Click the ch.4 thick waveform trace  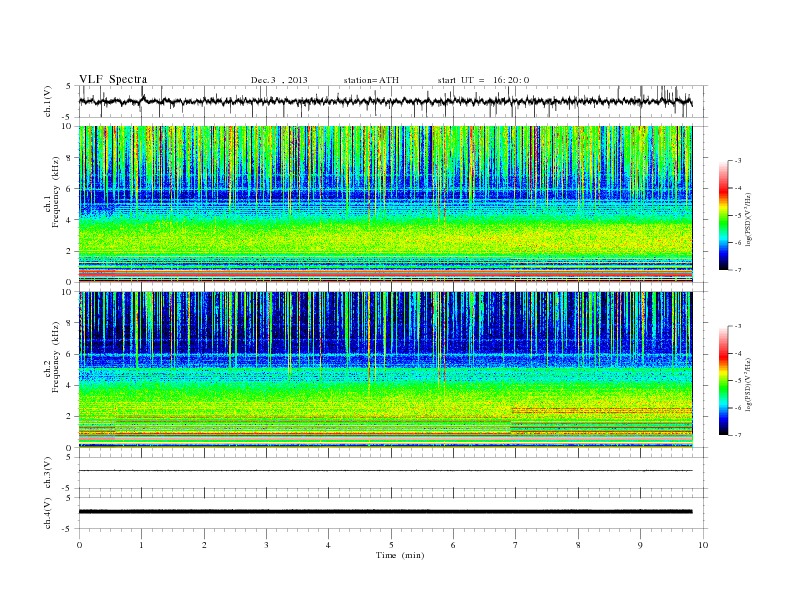click(385, 512)
